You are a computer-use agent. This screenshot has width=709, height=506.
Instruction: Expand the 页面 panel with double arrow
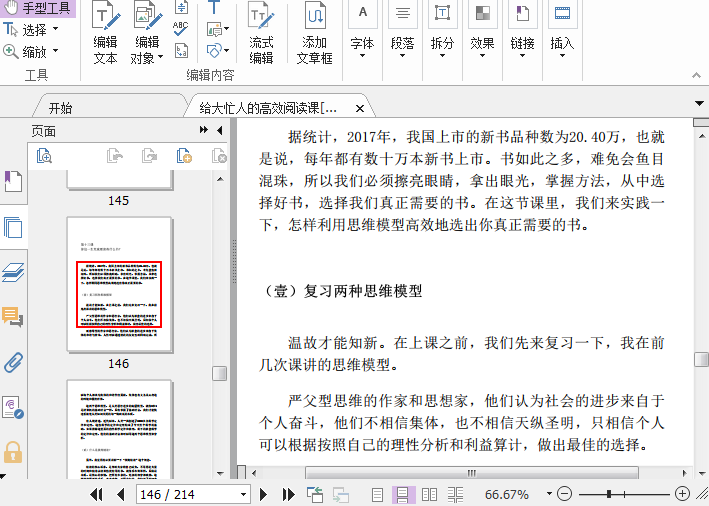pyautogui.click(x=204, y=130)
